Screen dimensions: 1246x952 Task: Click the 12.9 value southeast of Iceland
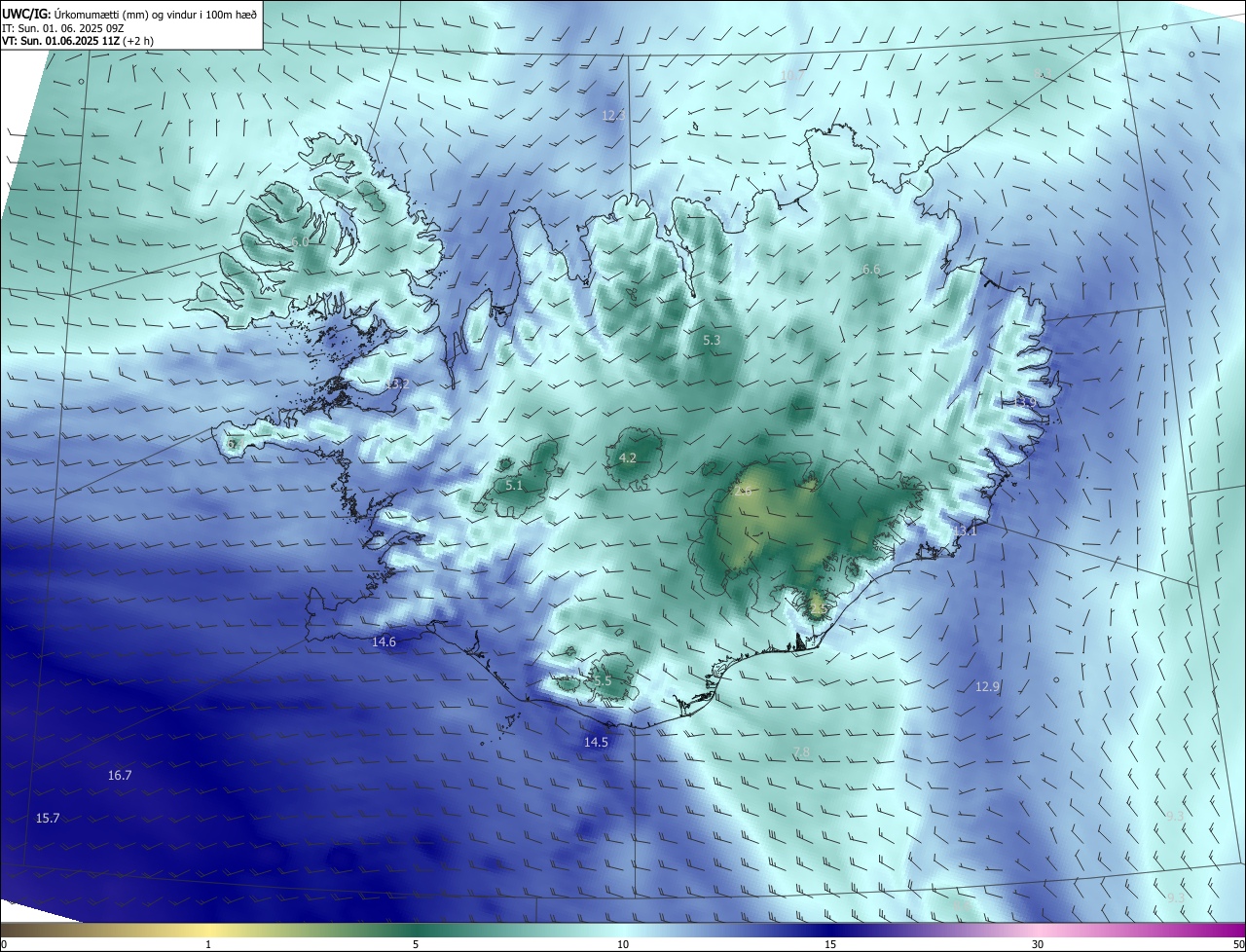pyautogui.click(x=987, y=687)
